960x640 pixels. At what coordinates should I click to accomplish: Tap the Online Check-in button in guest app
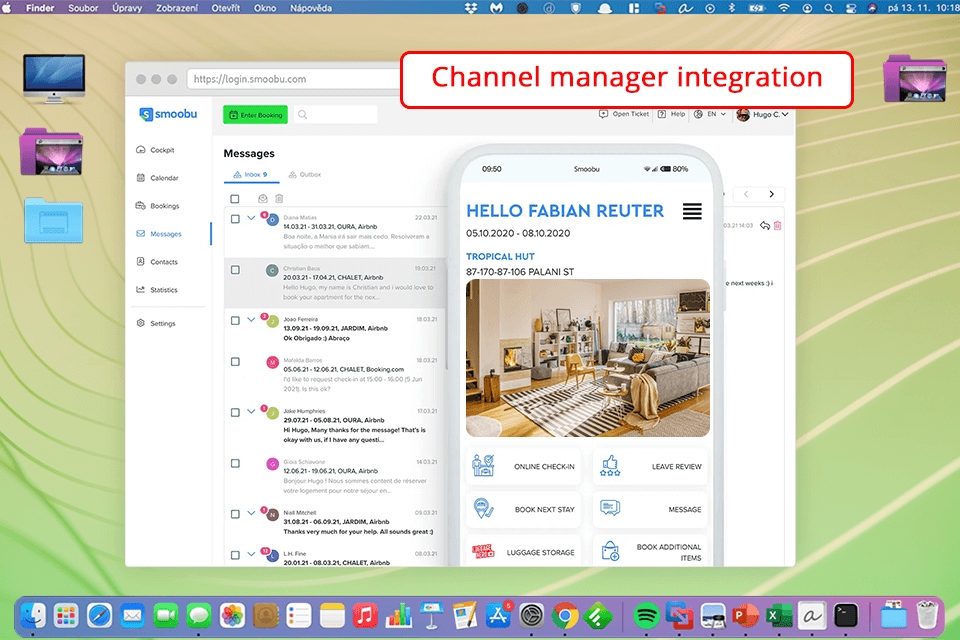523,467
